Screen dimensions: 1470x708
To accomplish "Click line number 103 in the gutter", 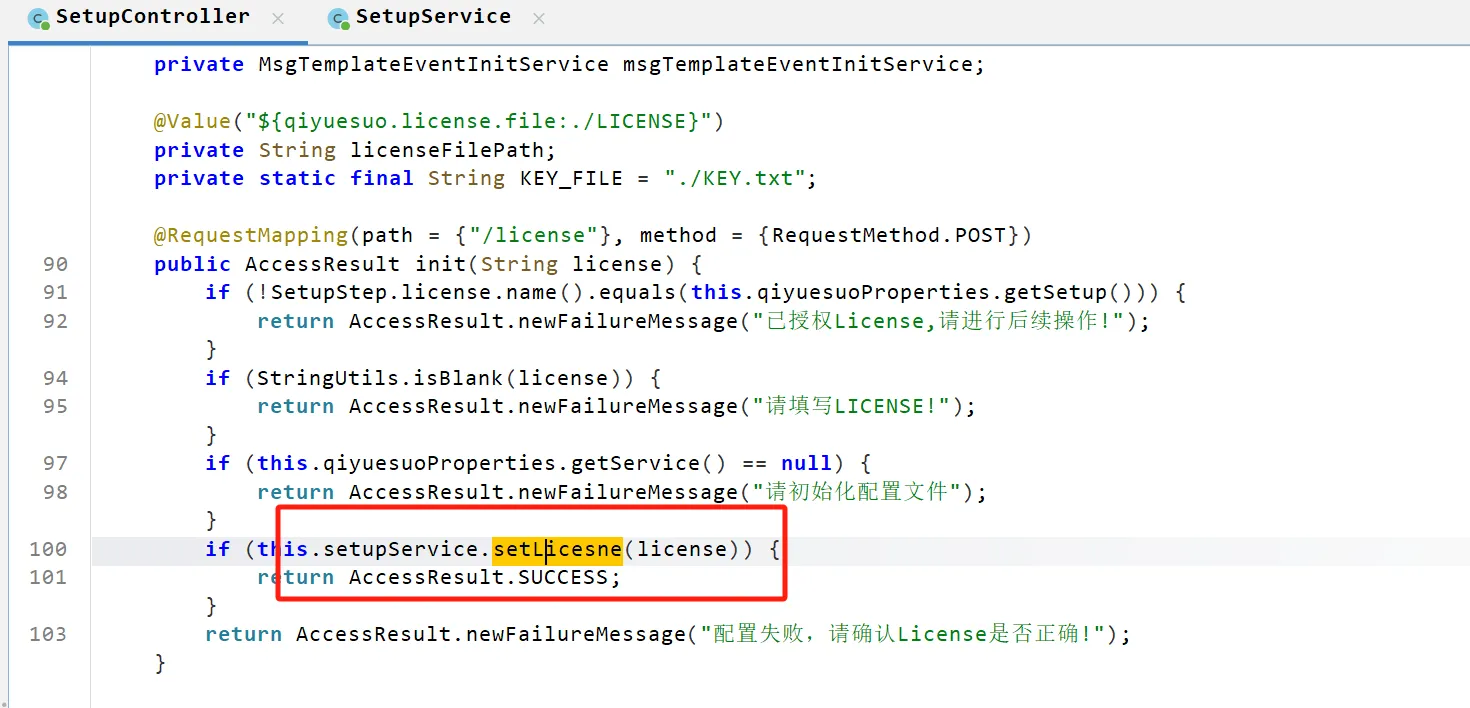I will 48,634.
